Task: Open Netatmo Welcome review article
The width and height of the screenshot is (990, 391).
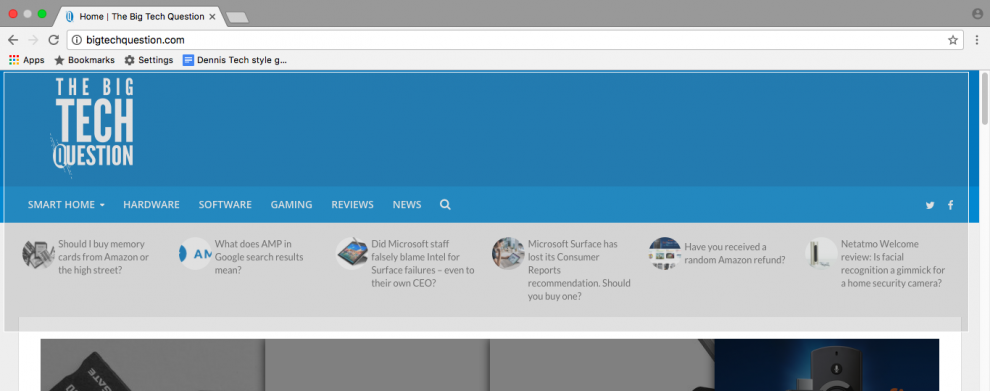Action: tap(893, 263)
